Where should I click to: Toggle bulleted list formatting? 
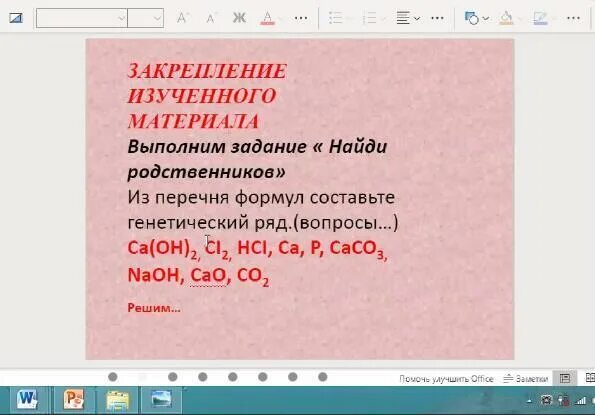click(335, 18)
